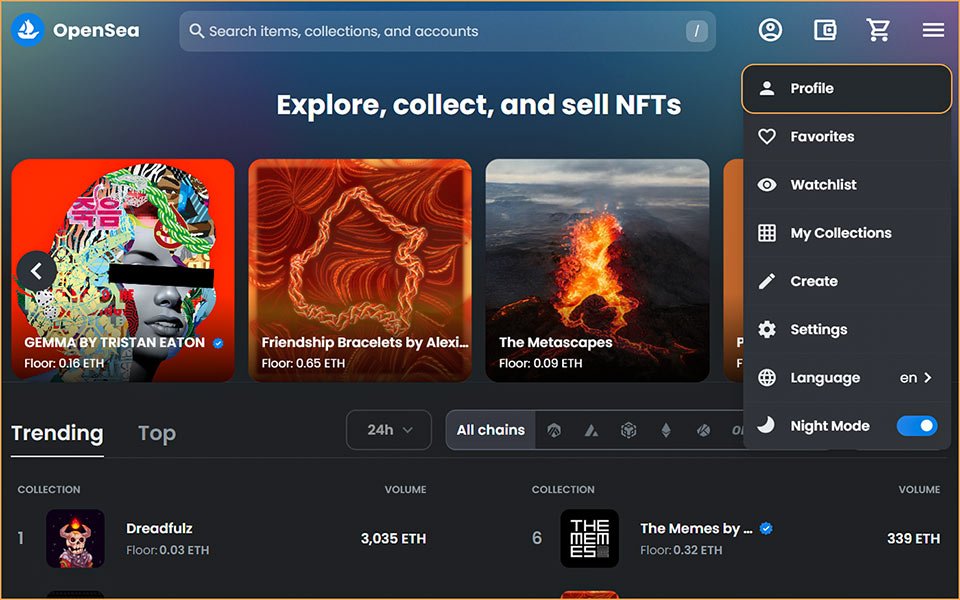Click The Memes logo thumbnail
This screenshot has width=960, height=600.
coord(590,538)
